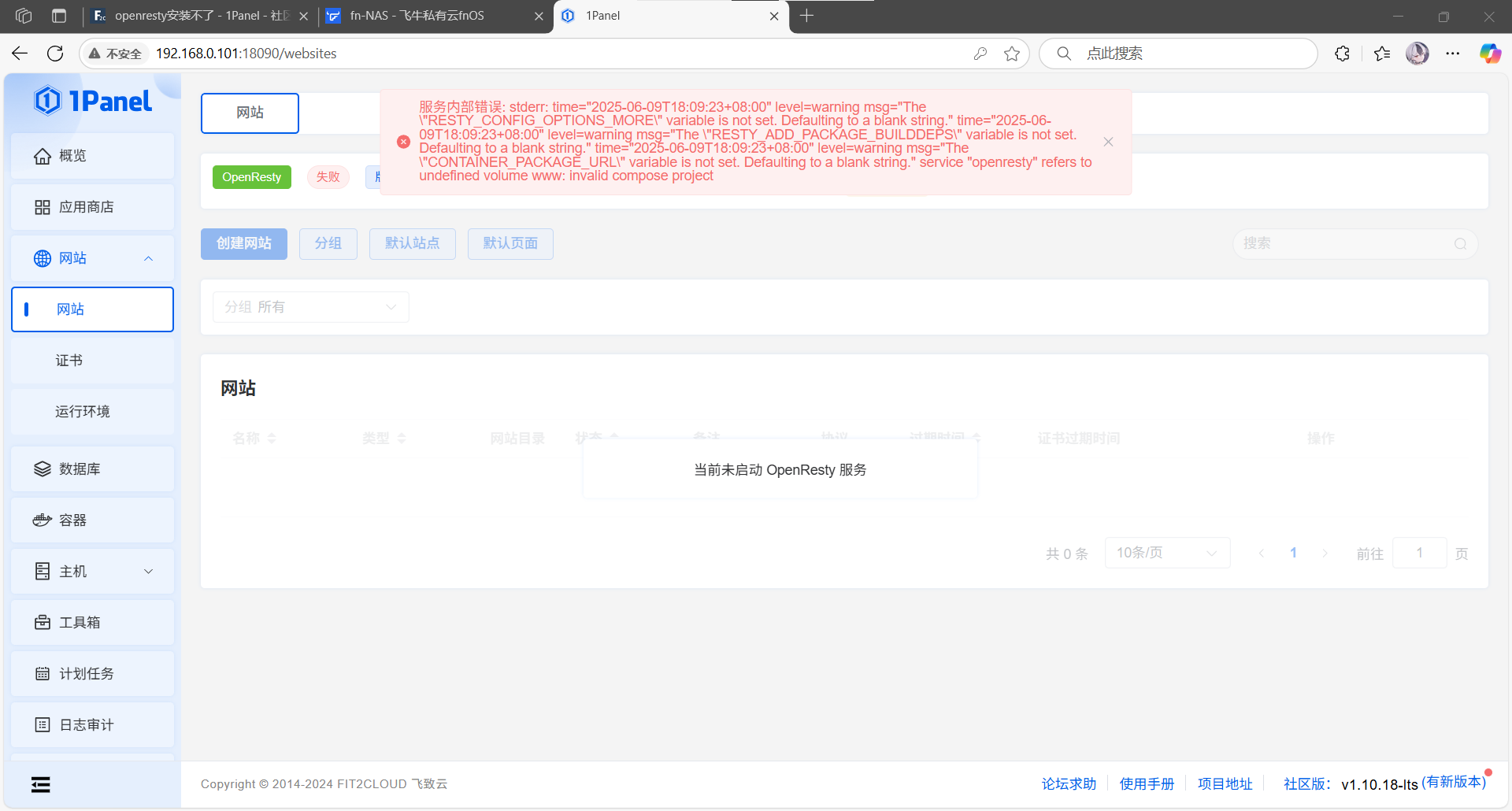
Task: Switch to the openresty安装不了 browser tab
Action: click(x=201, y=16)
